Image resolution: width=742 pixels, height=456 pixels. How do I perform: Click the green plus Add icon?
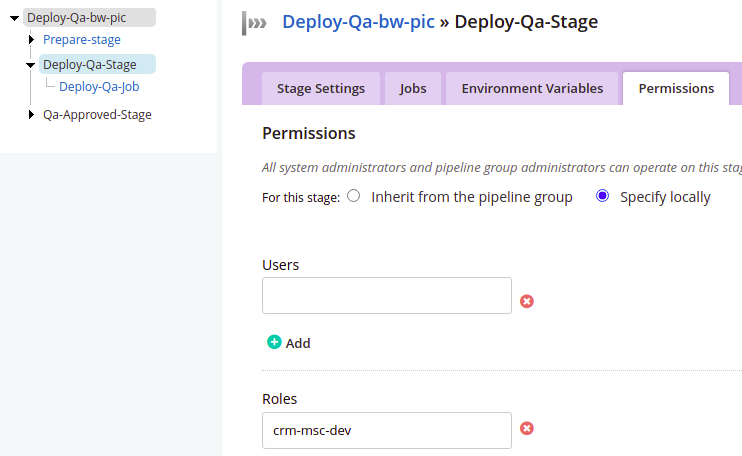275,342
